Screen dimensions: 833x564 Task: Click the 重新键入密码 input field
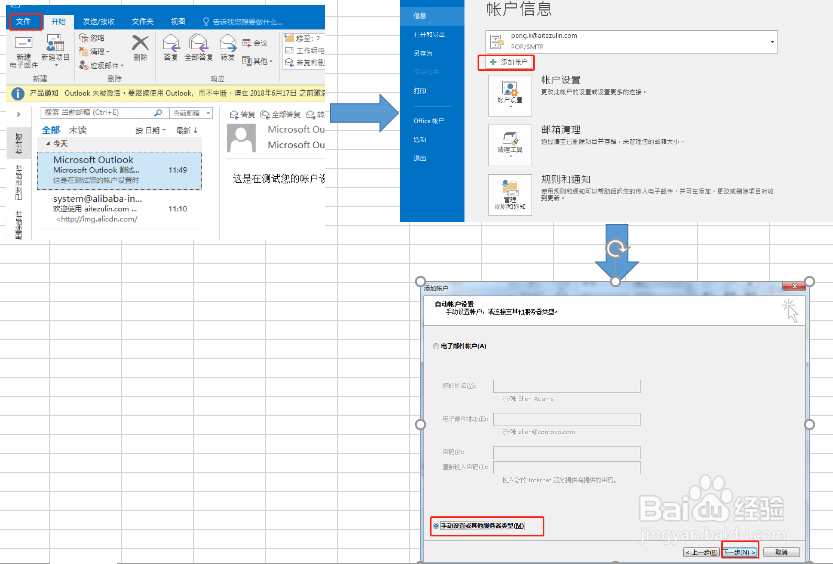pos(567,467)
